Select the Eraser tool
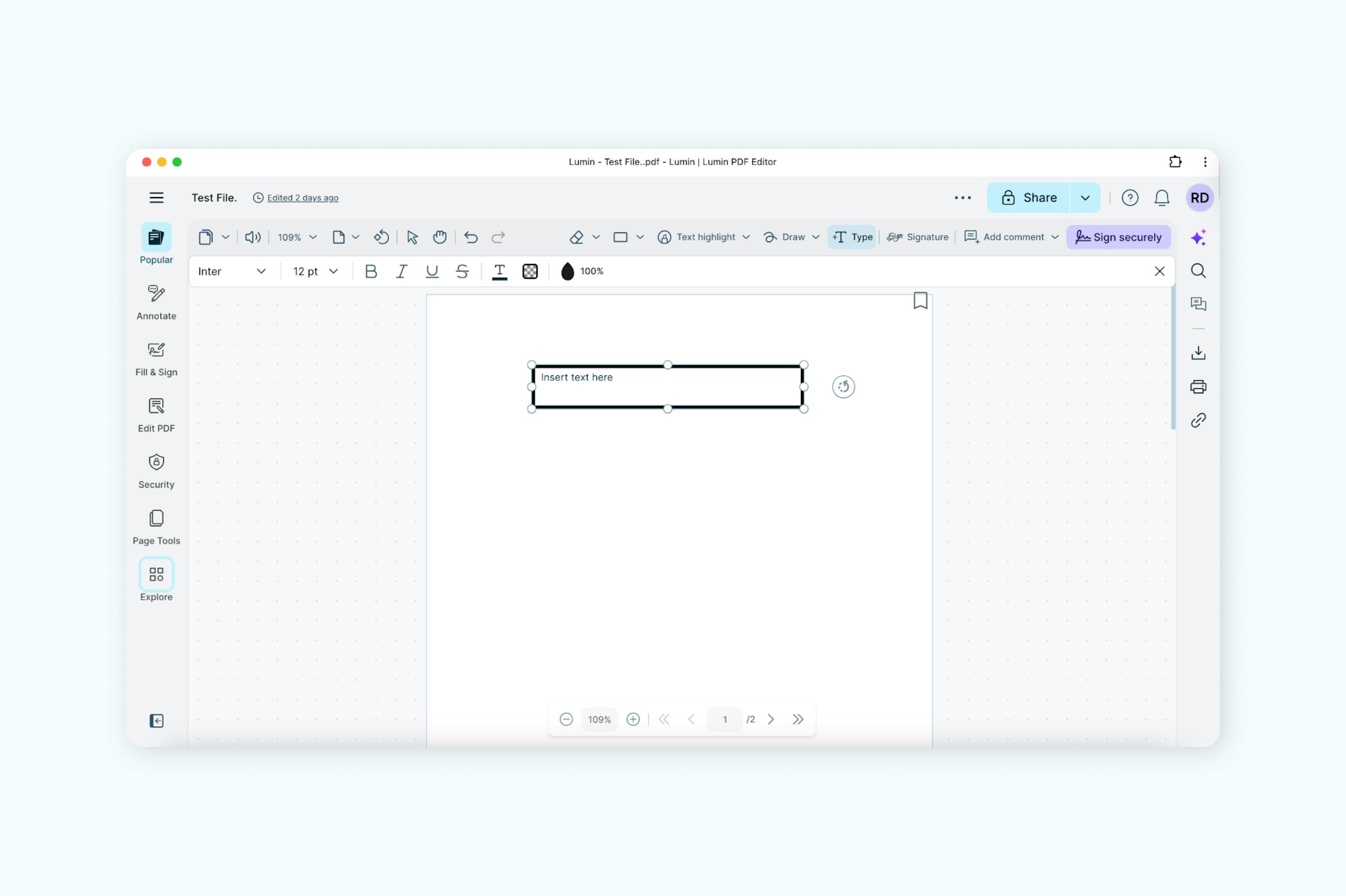The image size is (1346, 896). tap(576, 236)
